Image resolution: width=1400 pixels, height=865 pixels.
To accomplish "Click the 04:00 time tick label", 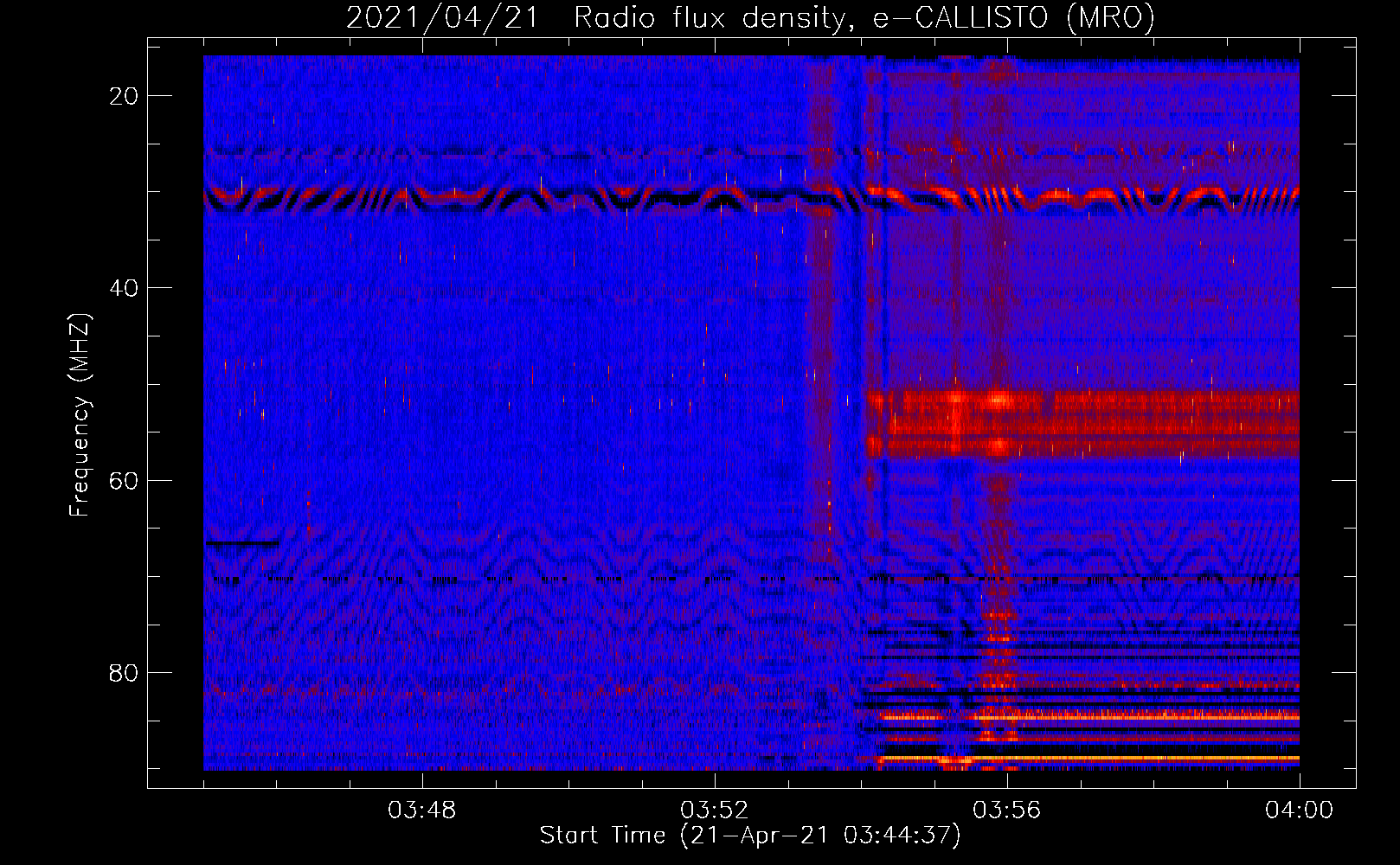I will (1299, 811).
